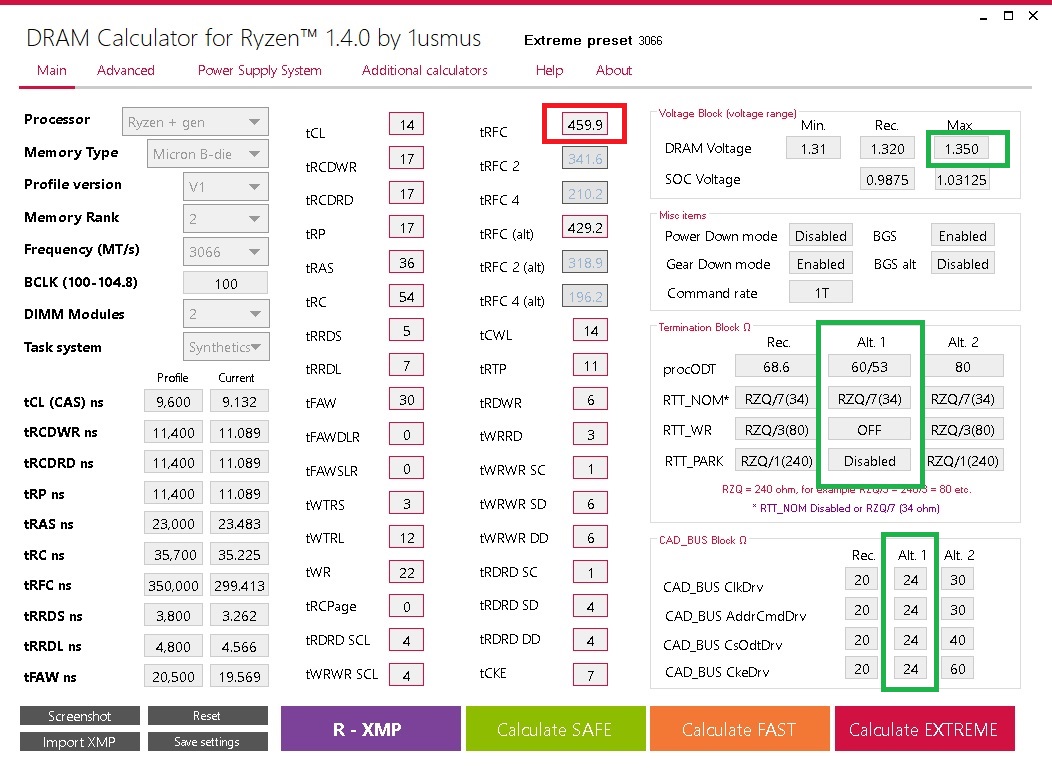The height and width of the screenshot is (771, 1052).
Task: Click tFAW ns Current value 19.569
Action: pos(240,676)
